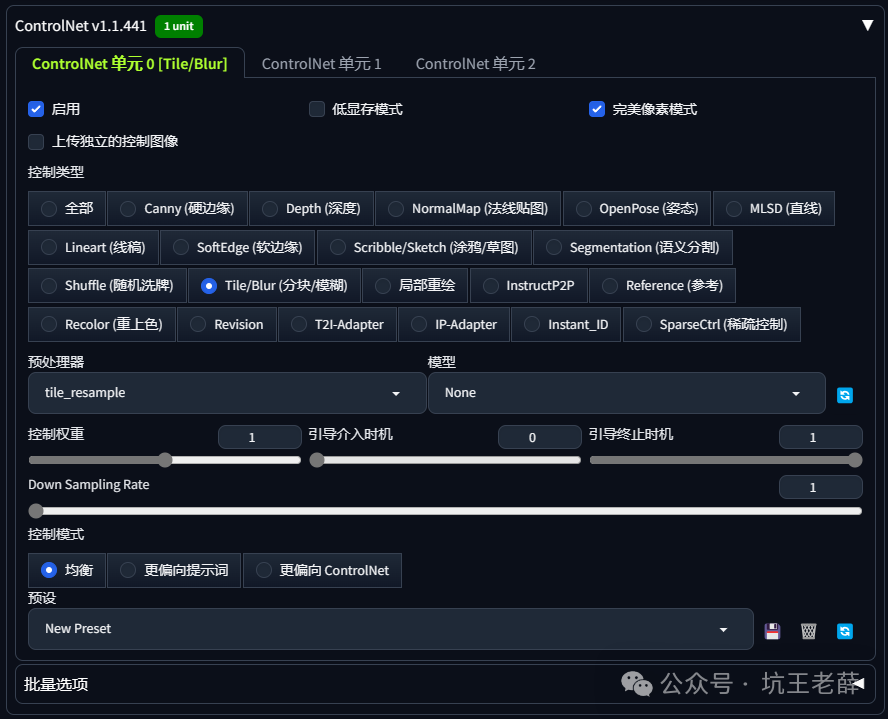Viewport: 888px width, 719px height.
Task: Choose 局部重绘 control type
Action: 415,285
